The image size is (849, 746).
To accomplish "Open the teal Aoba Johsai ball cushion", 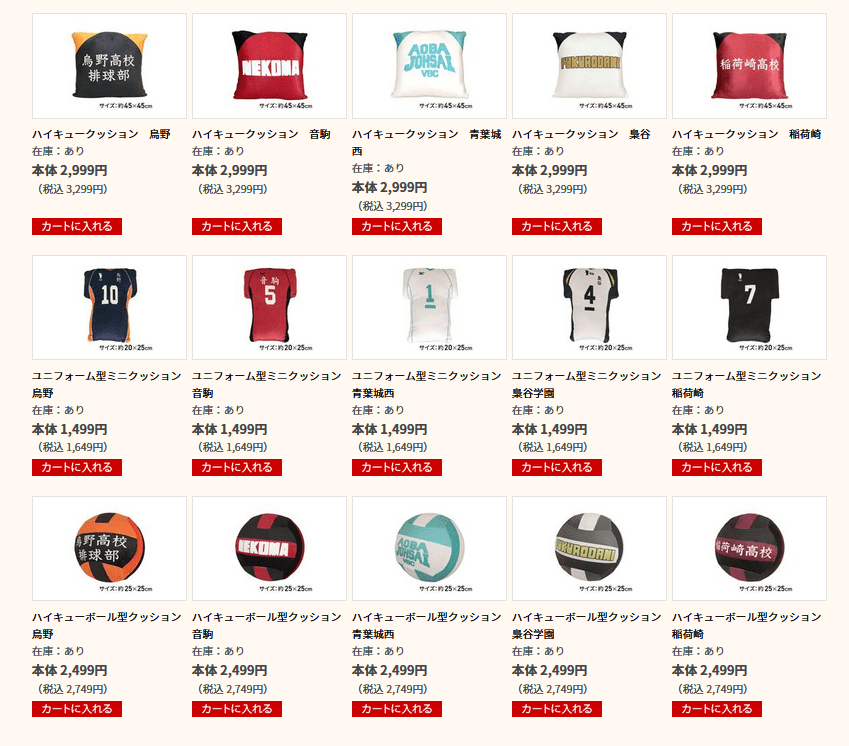I will [429, 548].
